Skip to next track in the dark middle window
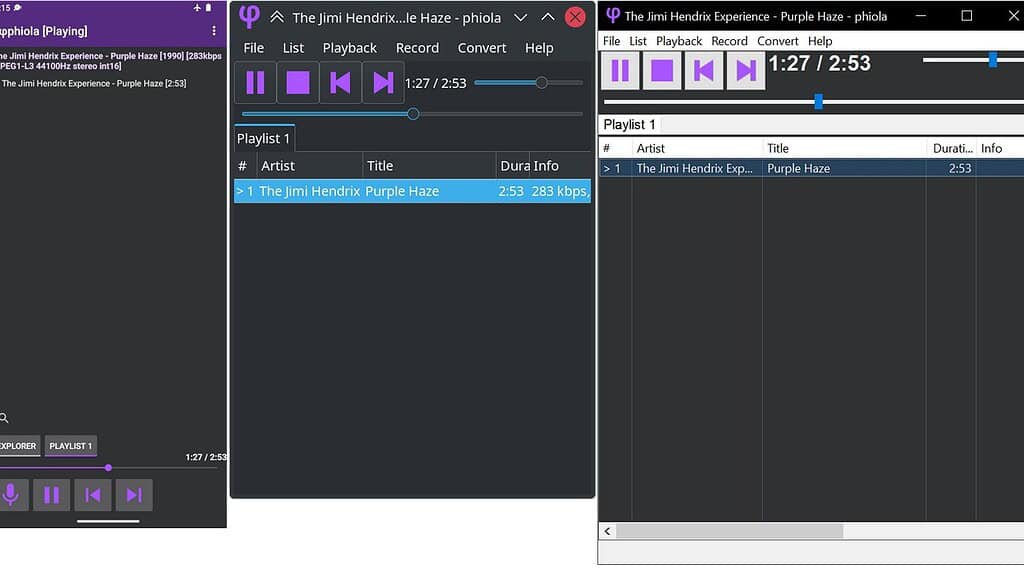 (382, 83)
